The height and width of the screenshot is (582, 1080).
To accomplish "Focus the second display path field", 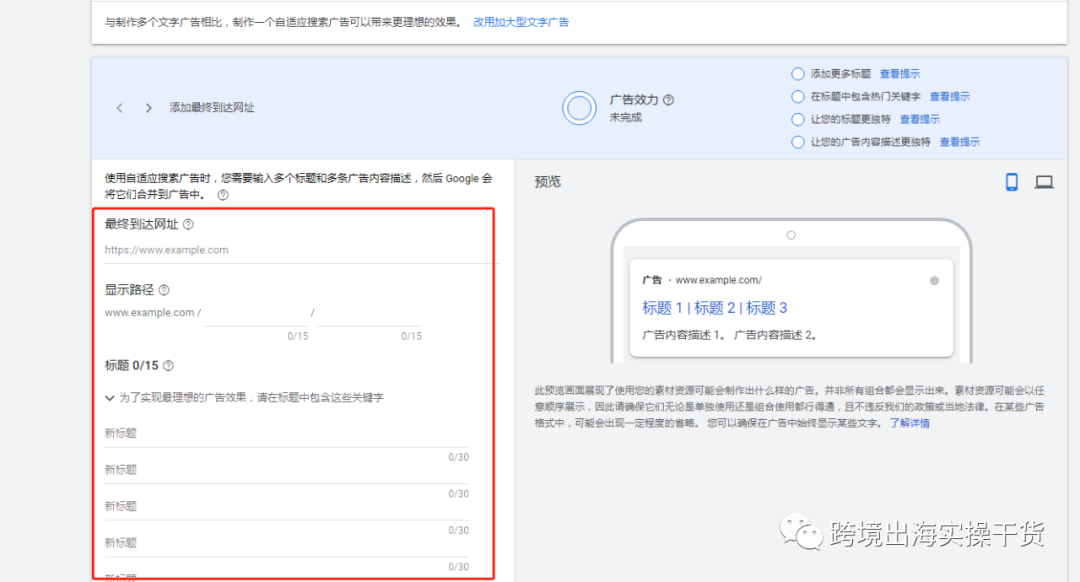I will coord(370,313).
